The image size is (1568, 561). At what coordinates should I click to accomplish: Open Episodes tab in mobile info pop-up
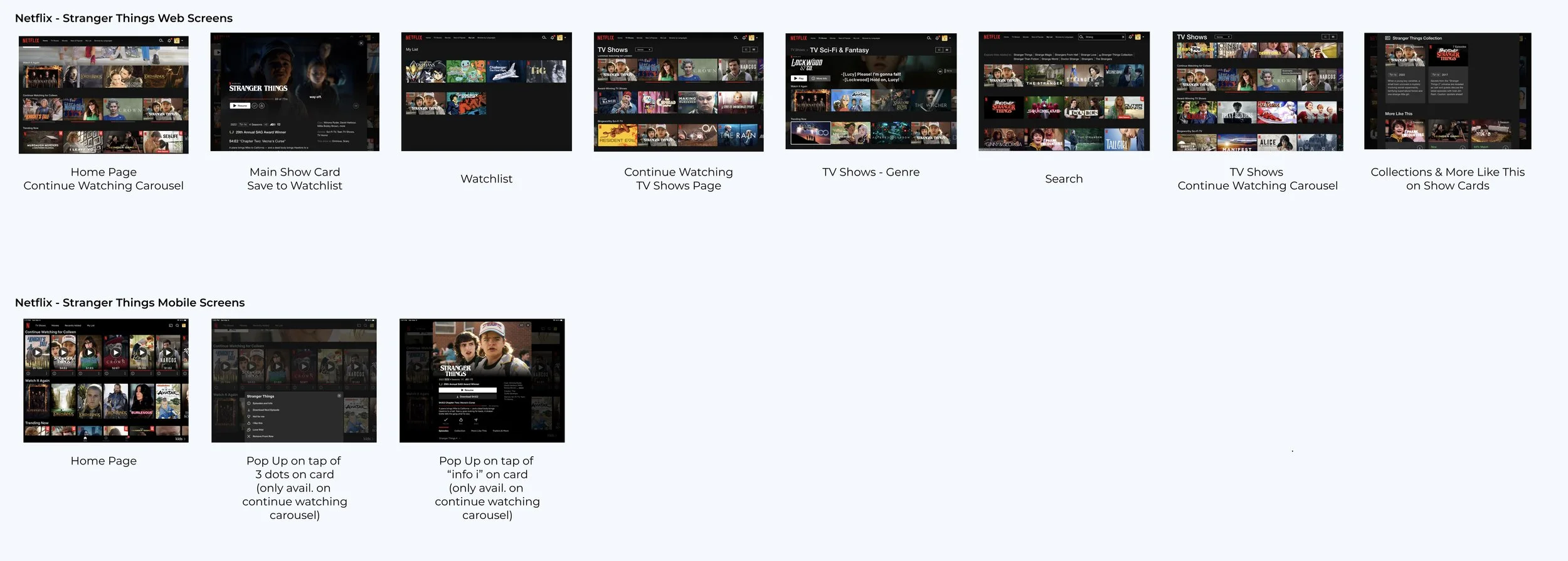point(443,431)
